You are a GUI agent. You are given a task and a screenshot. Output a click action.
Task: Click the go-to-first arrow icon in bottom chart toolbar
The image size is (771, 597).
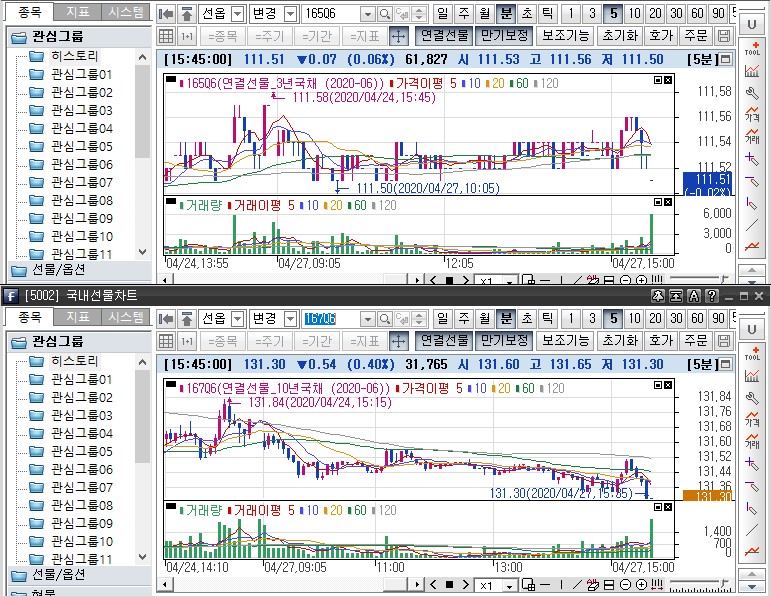point(167,319)
